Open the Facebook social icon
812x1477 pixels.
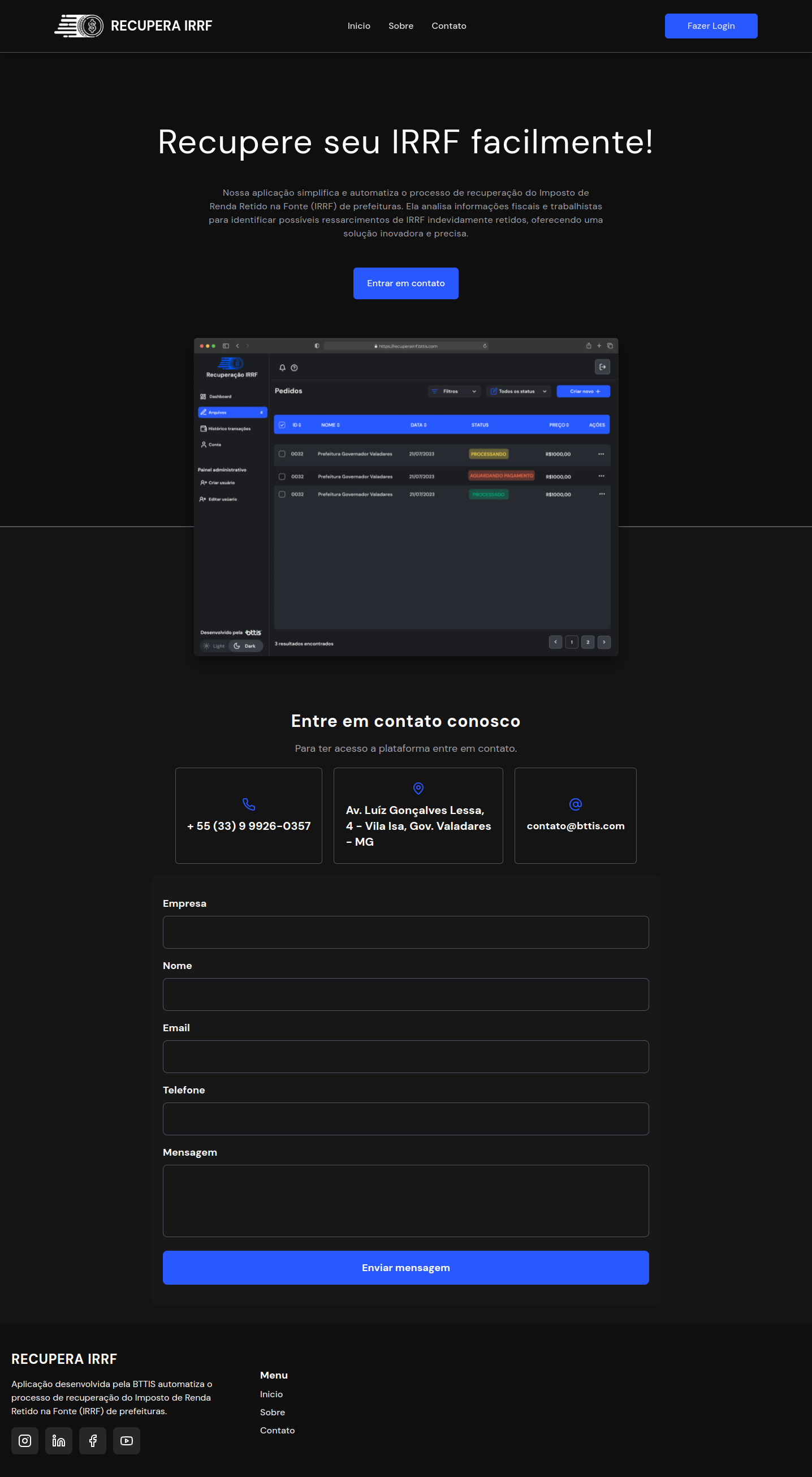[92, 1440]
